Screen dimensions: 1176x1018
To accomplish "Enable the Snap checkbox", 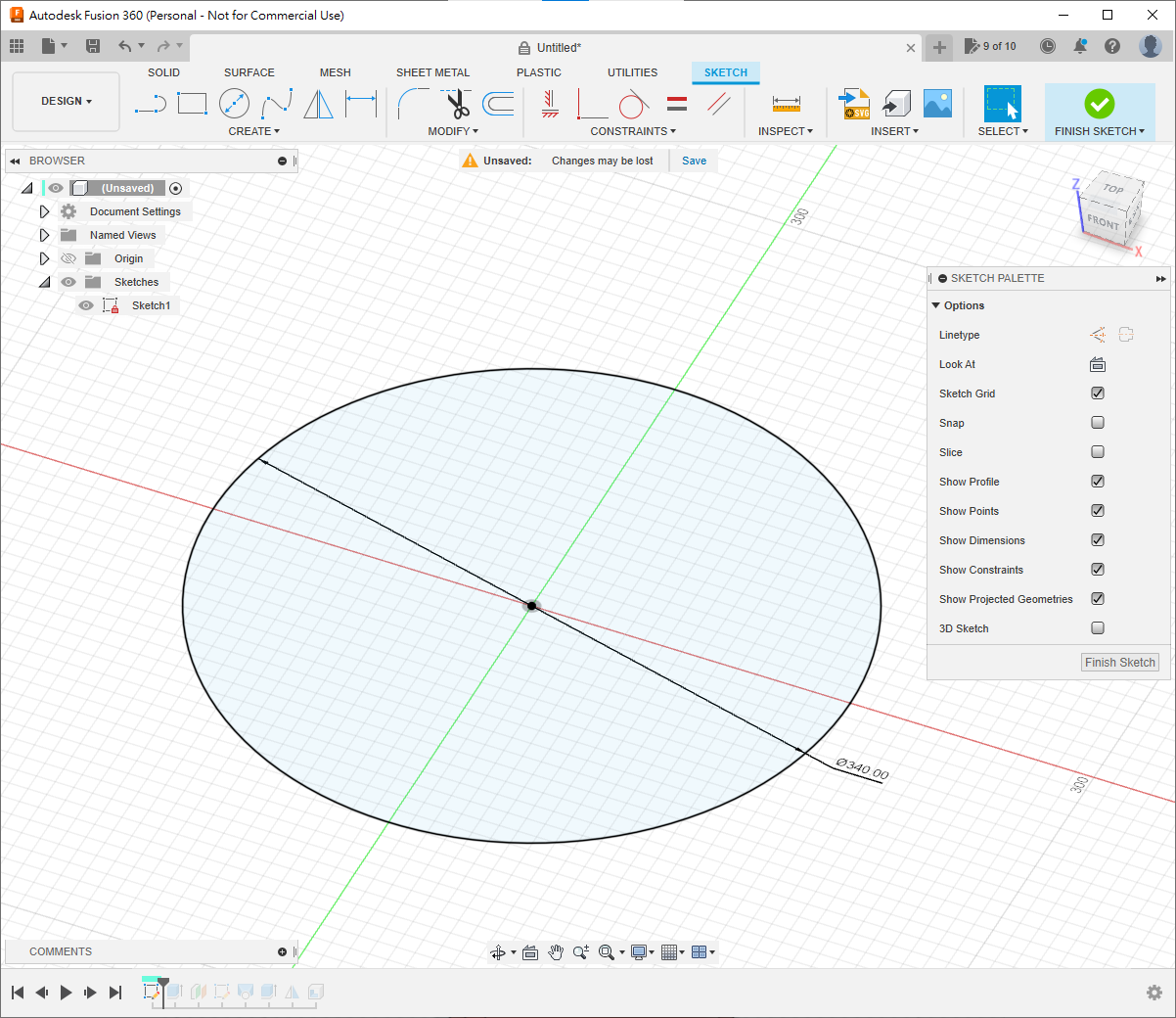I will 1098,423.
